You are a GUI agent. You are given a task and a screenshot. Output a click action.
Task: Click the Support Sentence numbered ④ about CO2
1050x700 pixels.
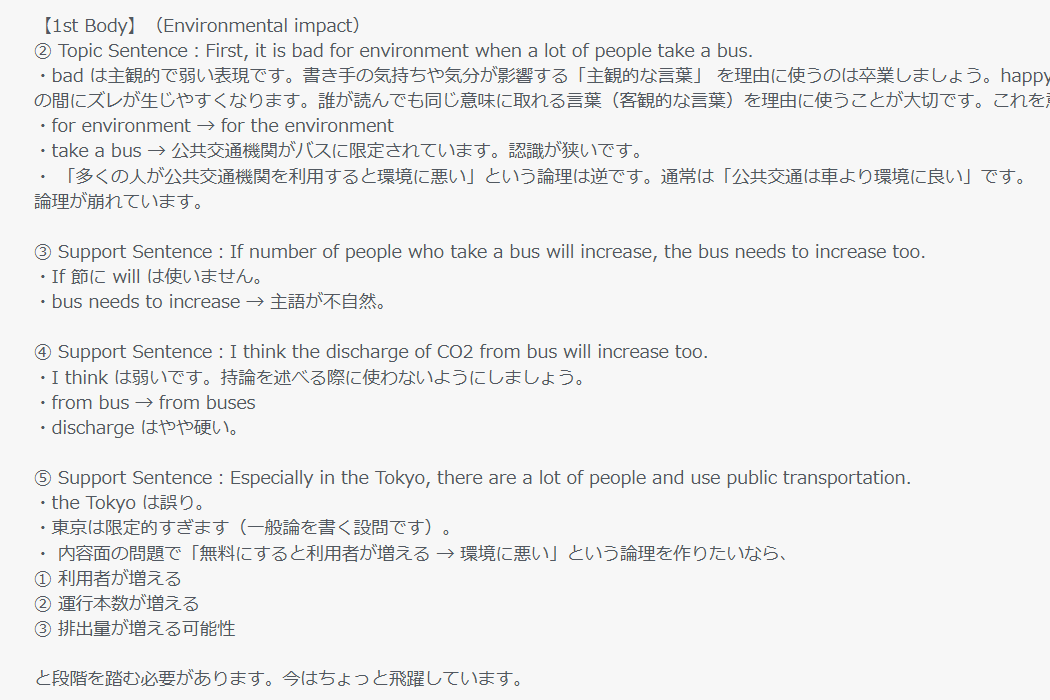tap(371, 352)
